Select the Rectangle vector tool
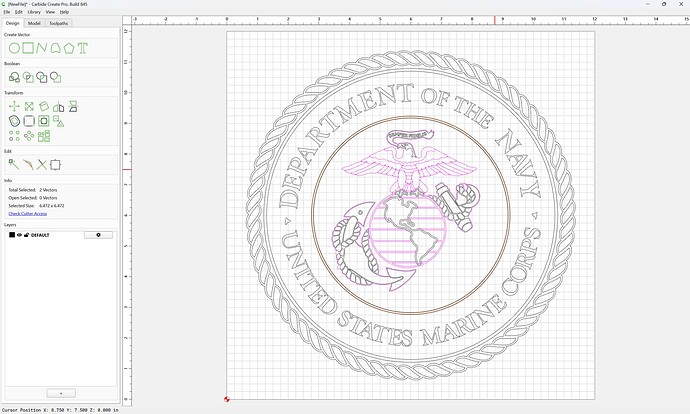Image resolution: width=690 pixels, height=414 pixels. 28,48
